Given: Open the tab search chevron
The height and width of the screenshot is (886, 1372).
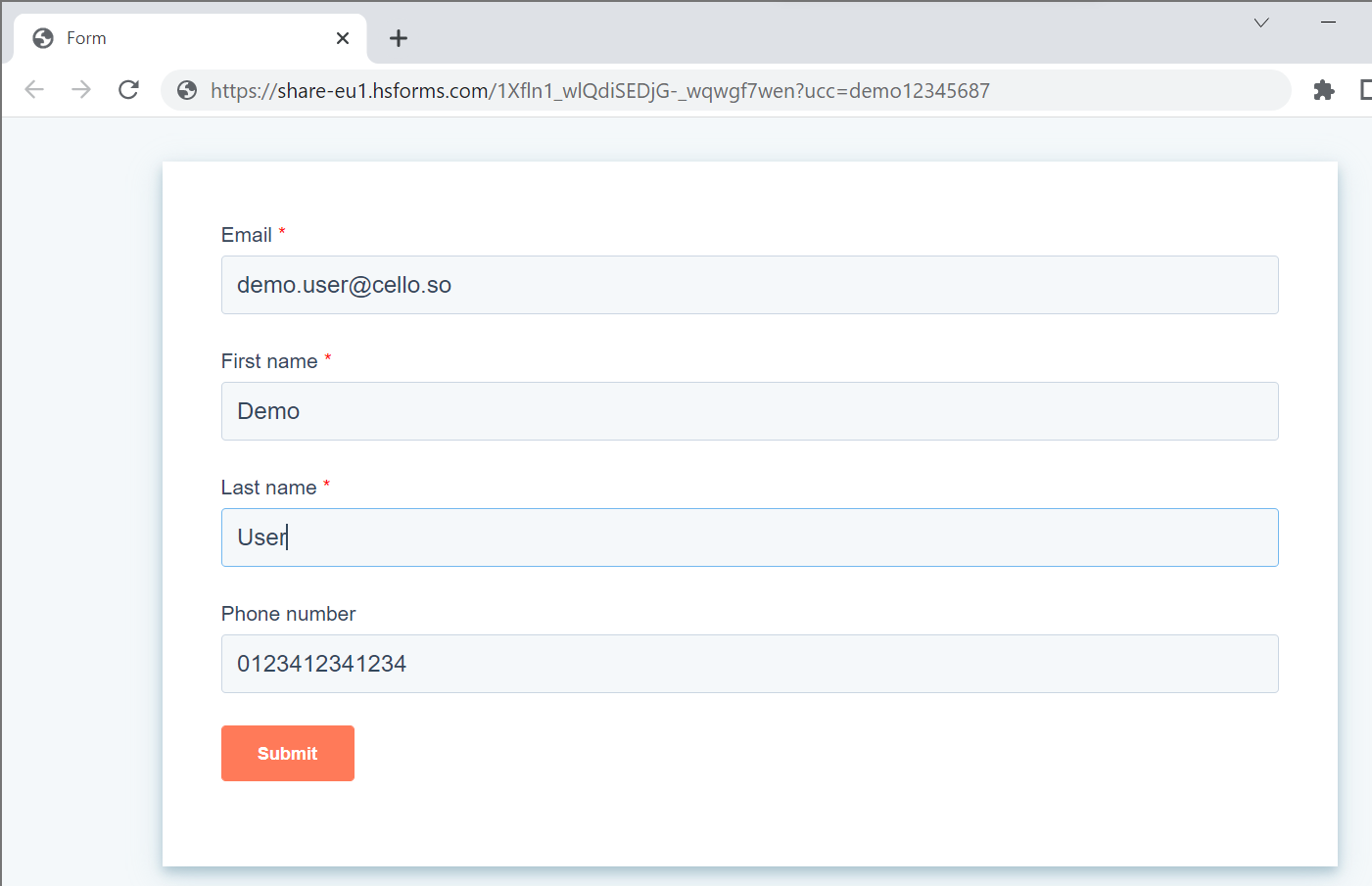Looking at the screenshot, I should pyautogui.click(x=1261, y=23).
